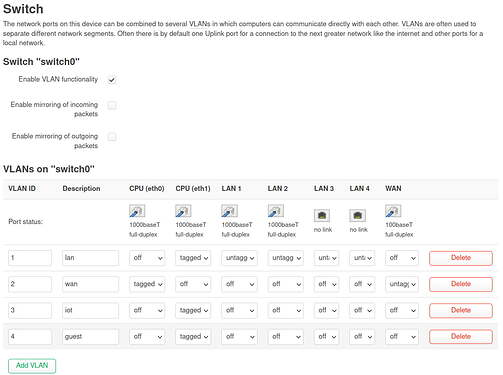Click the LAN 3 no link port icon
The image size is (503, 375).
322,216
